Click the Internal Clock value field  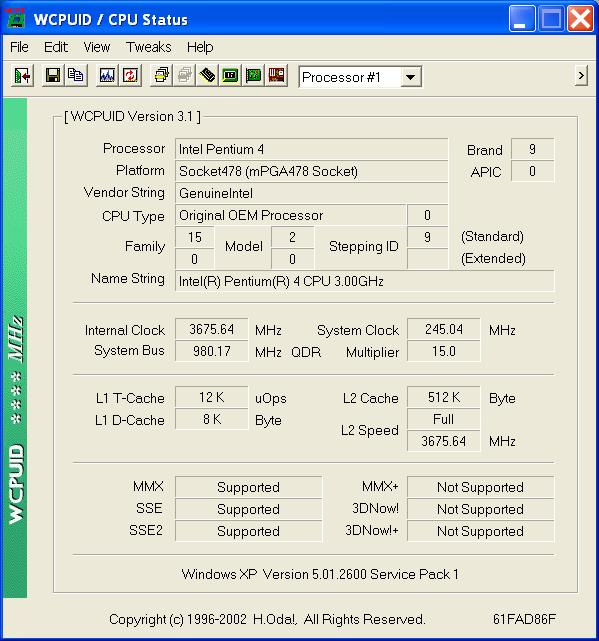(x=211, y=329)
